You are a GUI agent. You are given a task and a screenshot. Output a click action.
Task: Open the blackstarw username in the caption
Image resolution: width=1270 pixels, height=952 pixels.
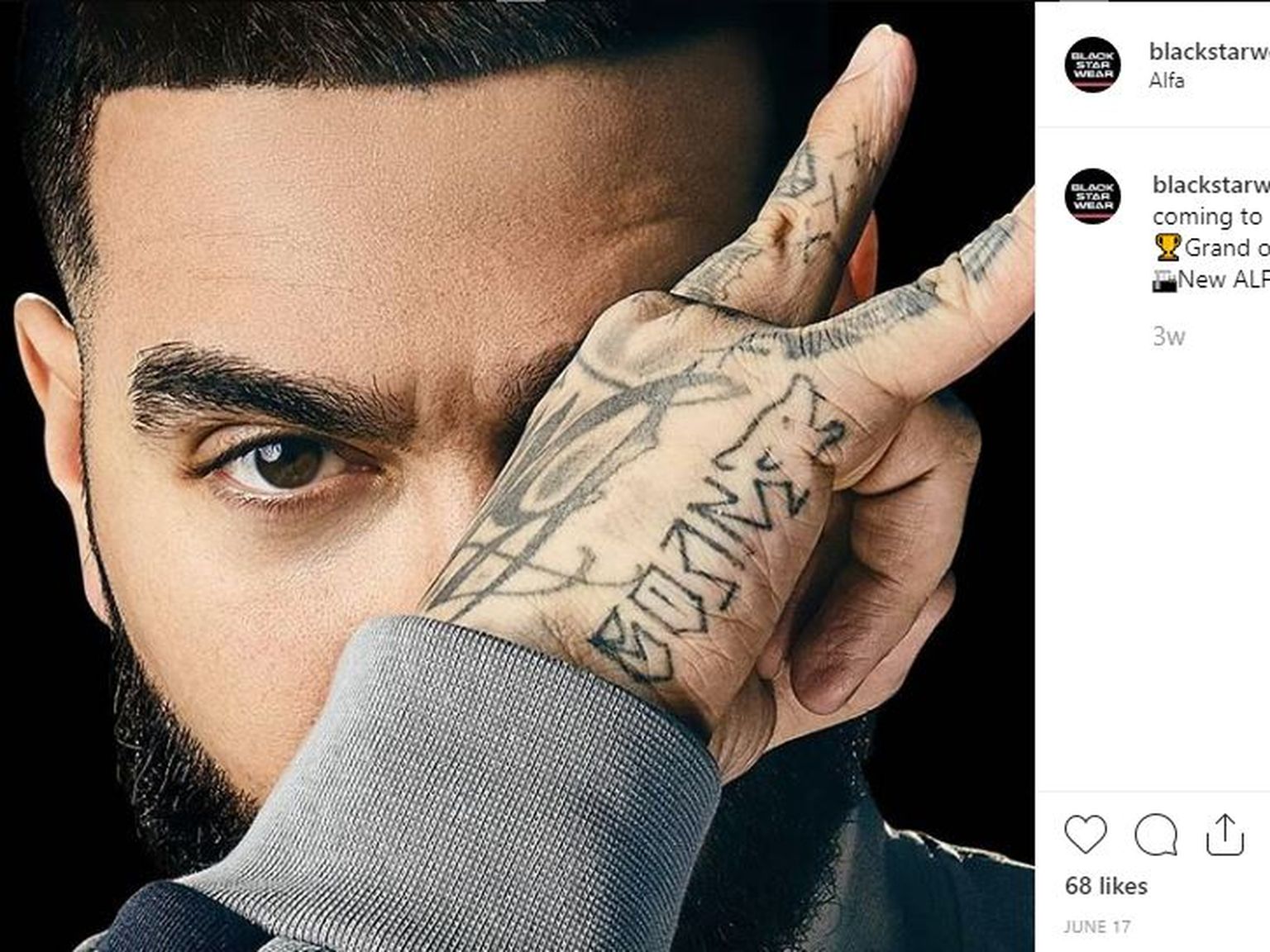[1210, 184]
